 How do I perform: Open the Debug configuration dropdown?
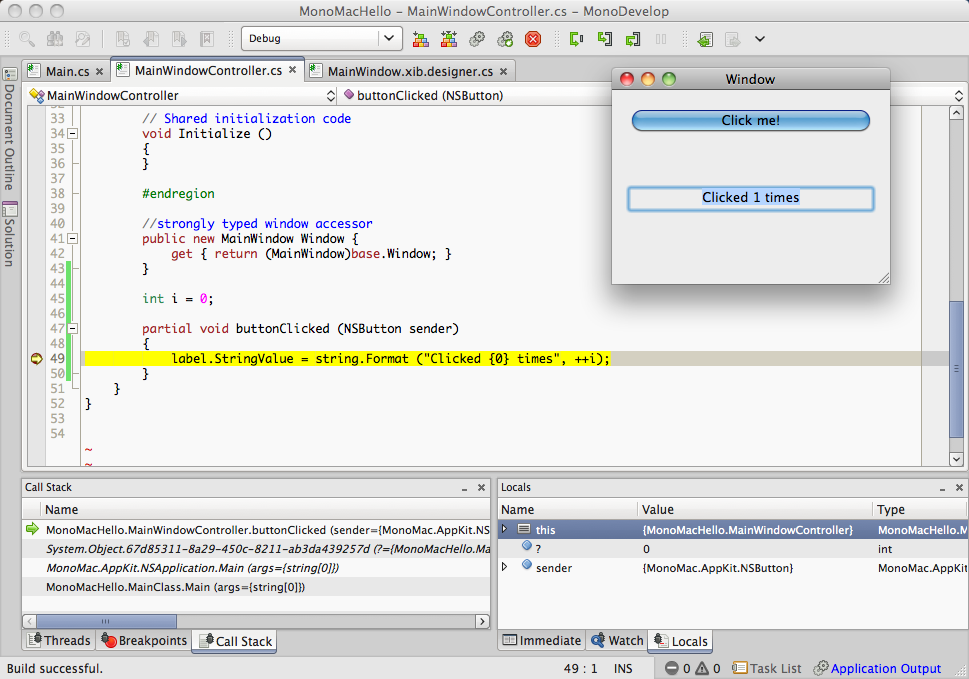322,38
